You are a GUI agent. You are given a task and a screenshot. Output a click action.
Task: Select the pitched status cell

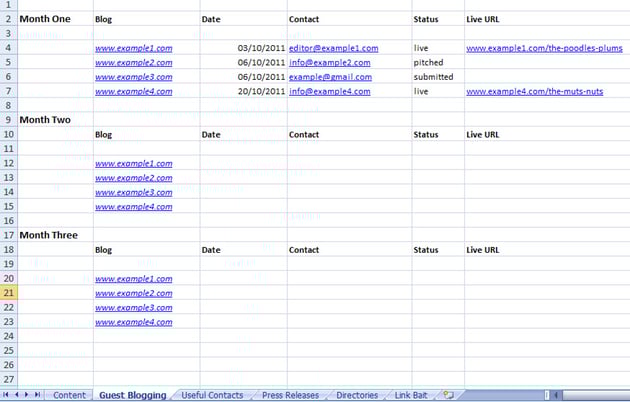point(438,63)
